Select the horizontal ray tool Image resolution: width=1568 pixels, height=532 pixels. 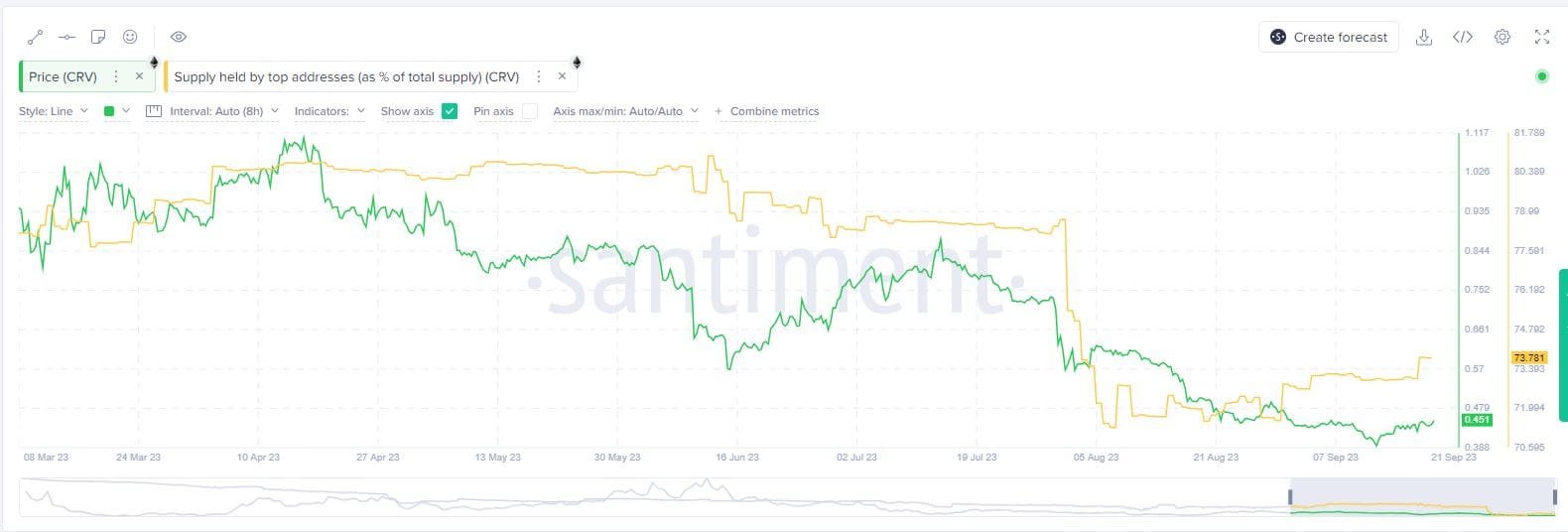pyautogui.click(x=66, y=37)
